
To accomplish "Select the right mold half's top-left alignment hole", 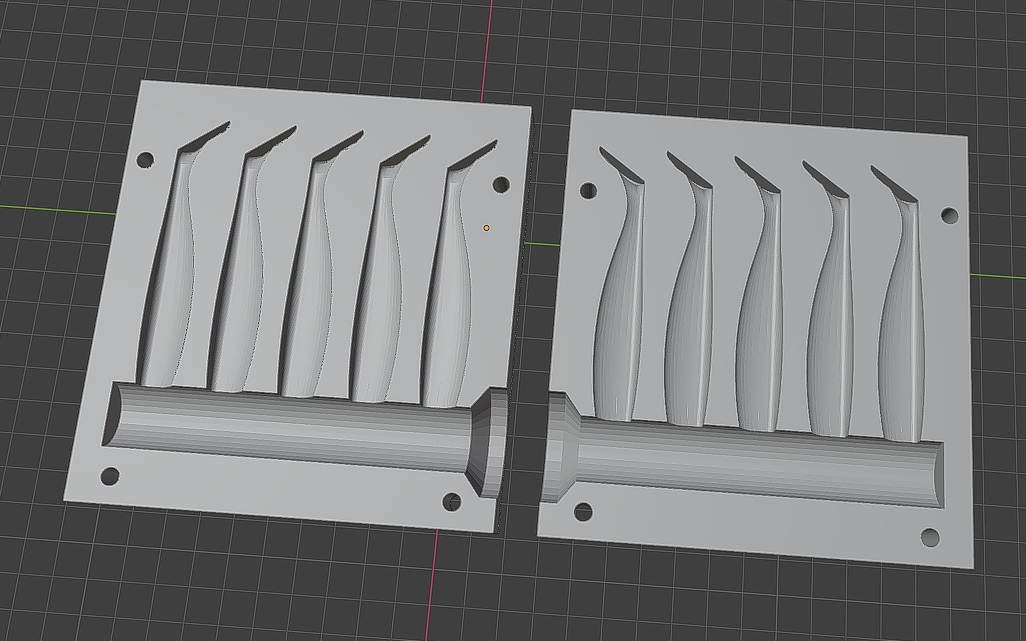I will (x=588, y=190).
